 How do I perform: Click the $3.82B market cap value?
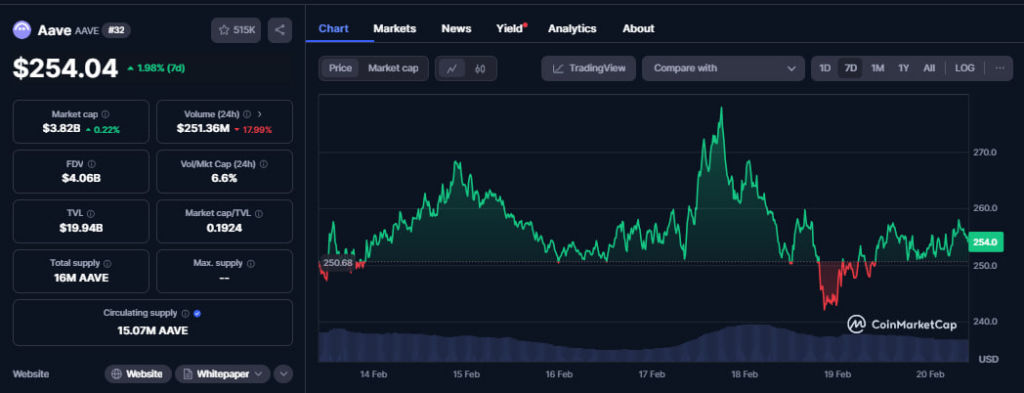click(x=61, y=129)
